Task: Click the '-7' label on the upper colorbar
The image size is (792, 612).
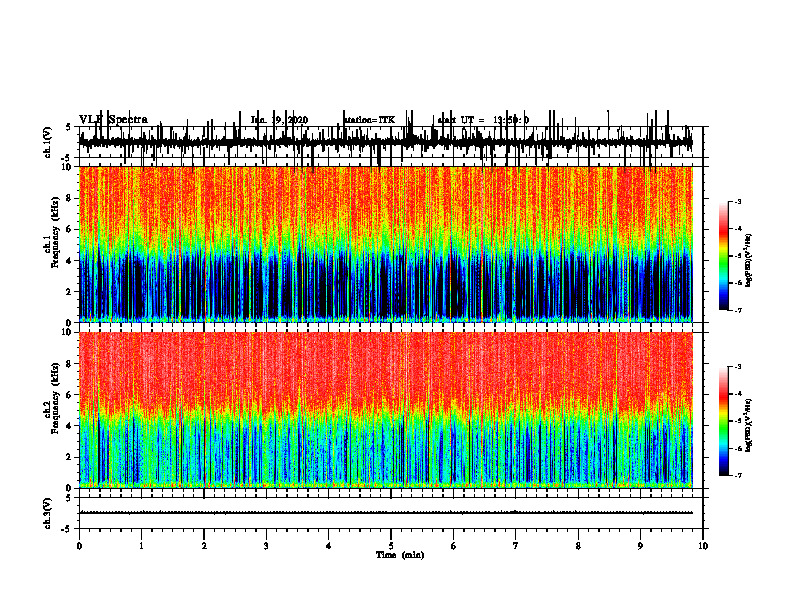Action: tap(737, 310)
